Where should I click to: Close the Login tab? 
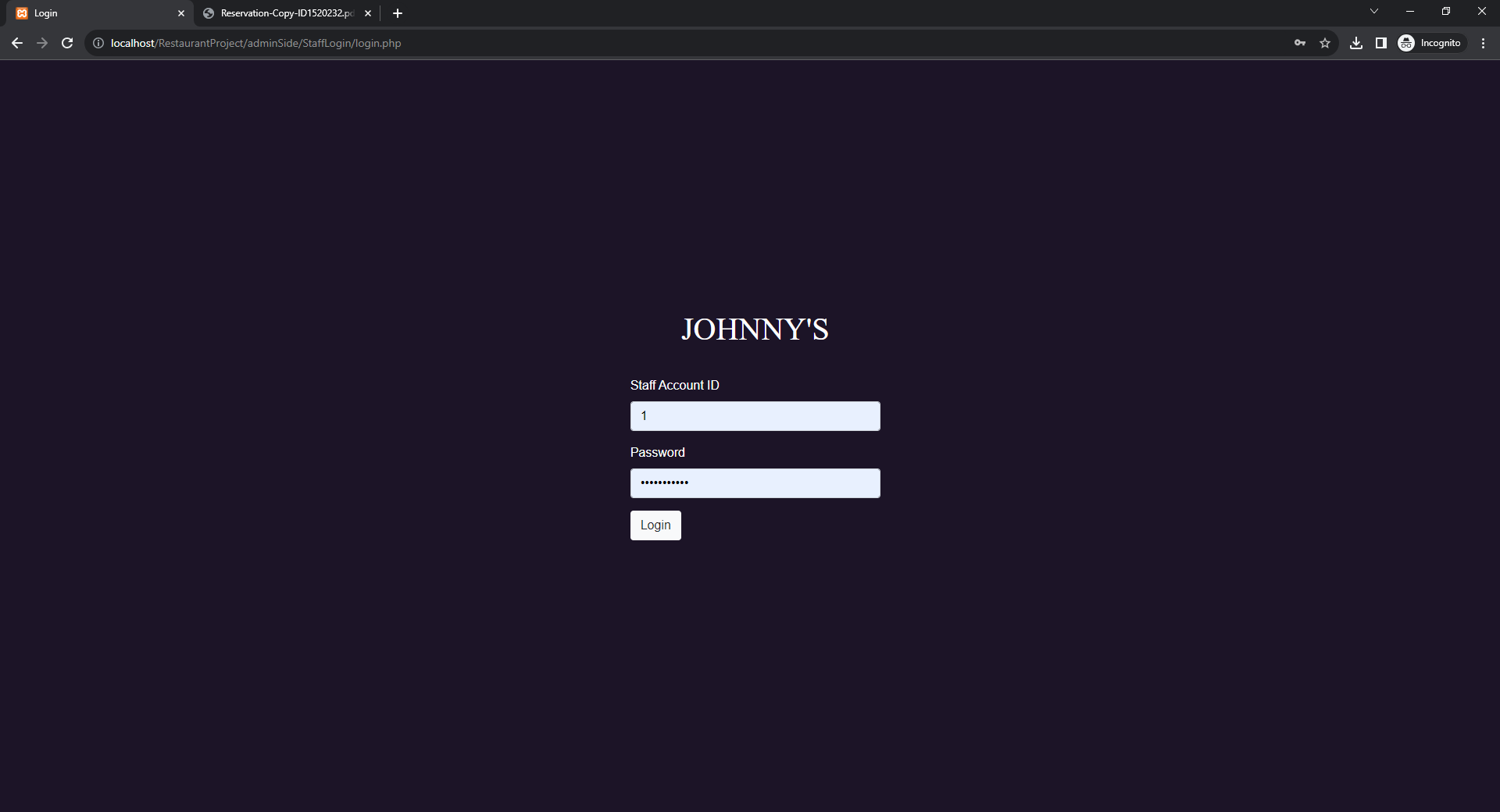(x=181, y=13)
